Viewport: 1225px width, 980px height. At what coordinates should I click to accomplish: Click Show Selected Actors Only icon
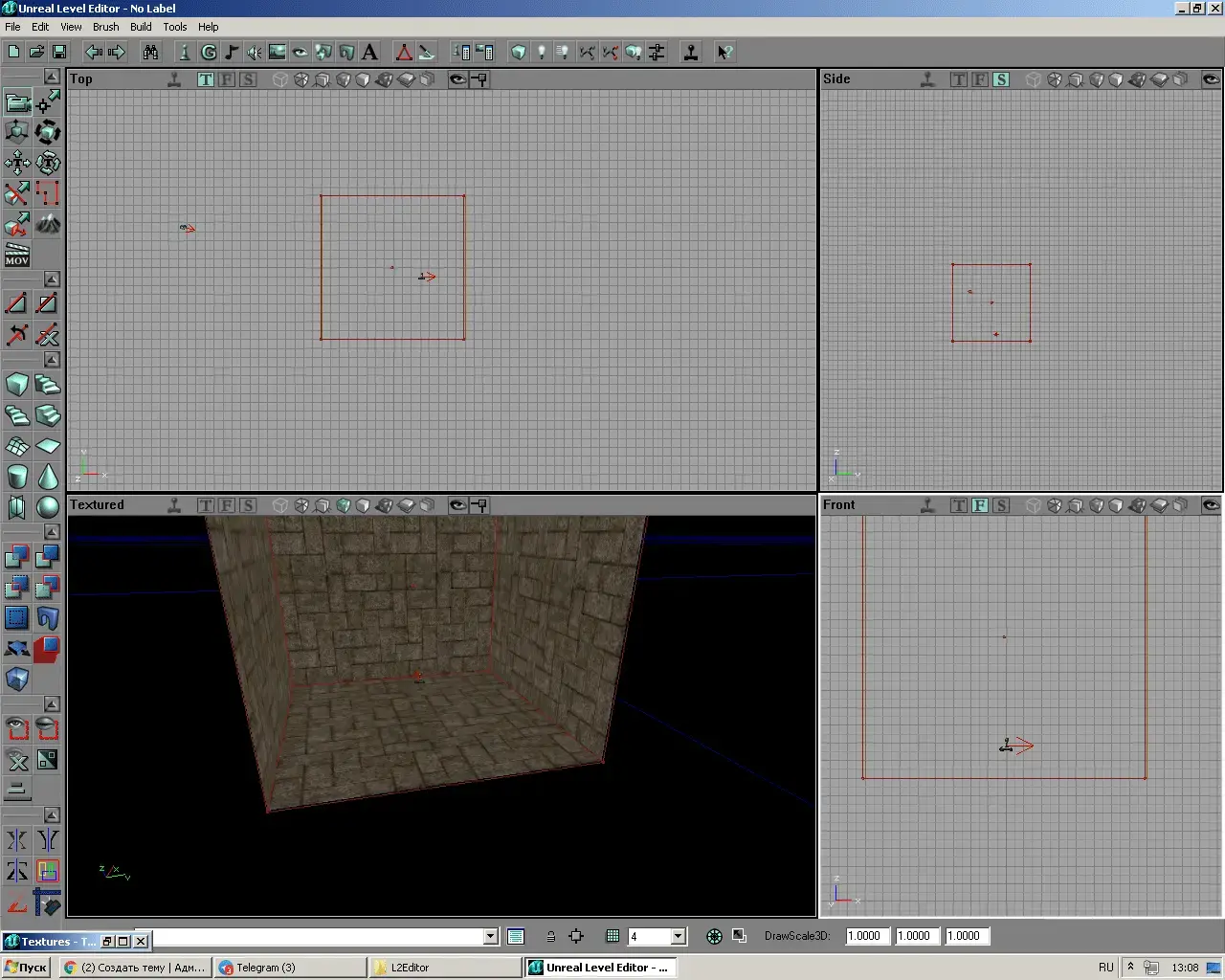(17, 729)
